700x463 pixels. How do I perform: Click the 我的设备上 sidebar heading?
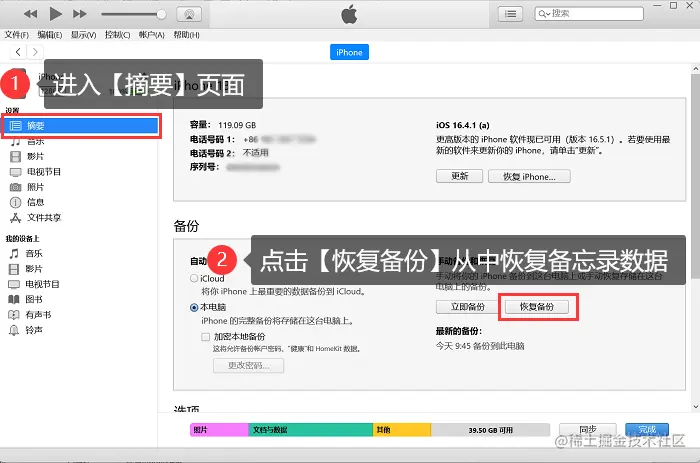coord(22,238)
